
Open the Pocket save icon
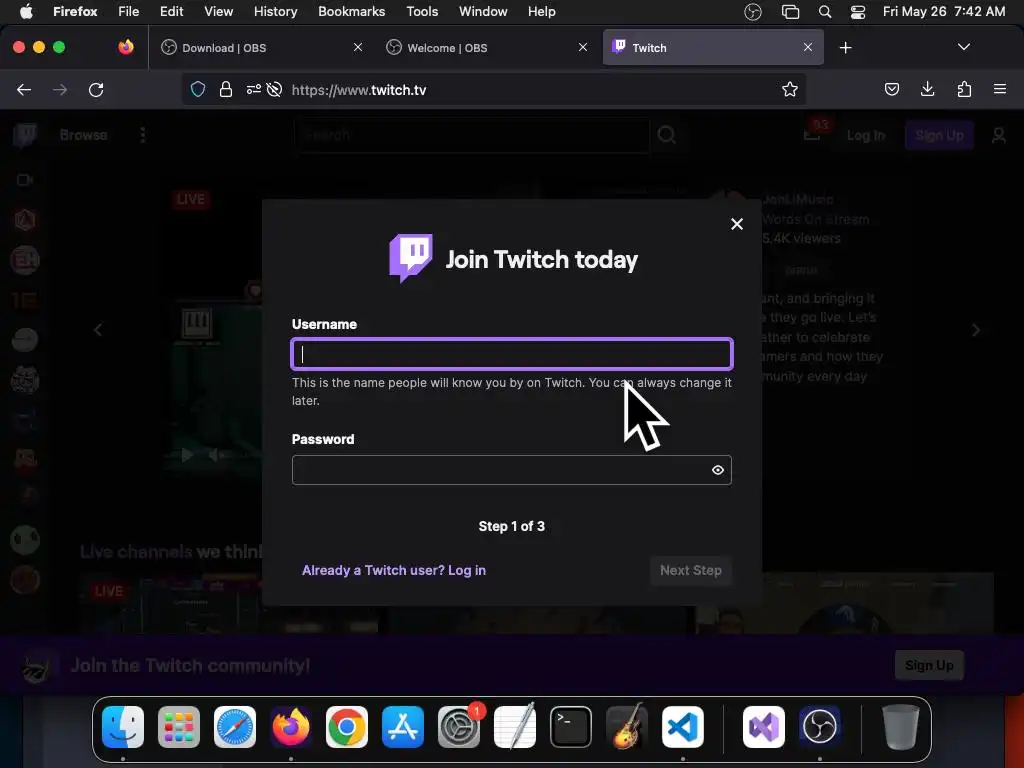click(891, 89)
